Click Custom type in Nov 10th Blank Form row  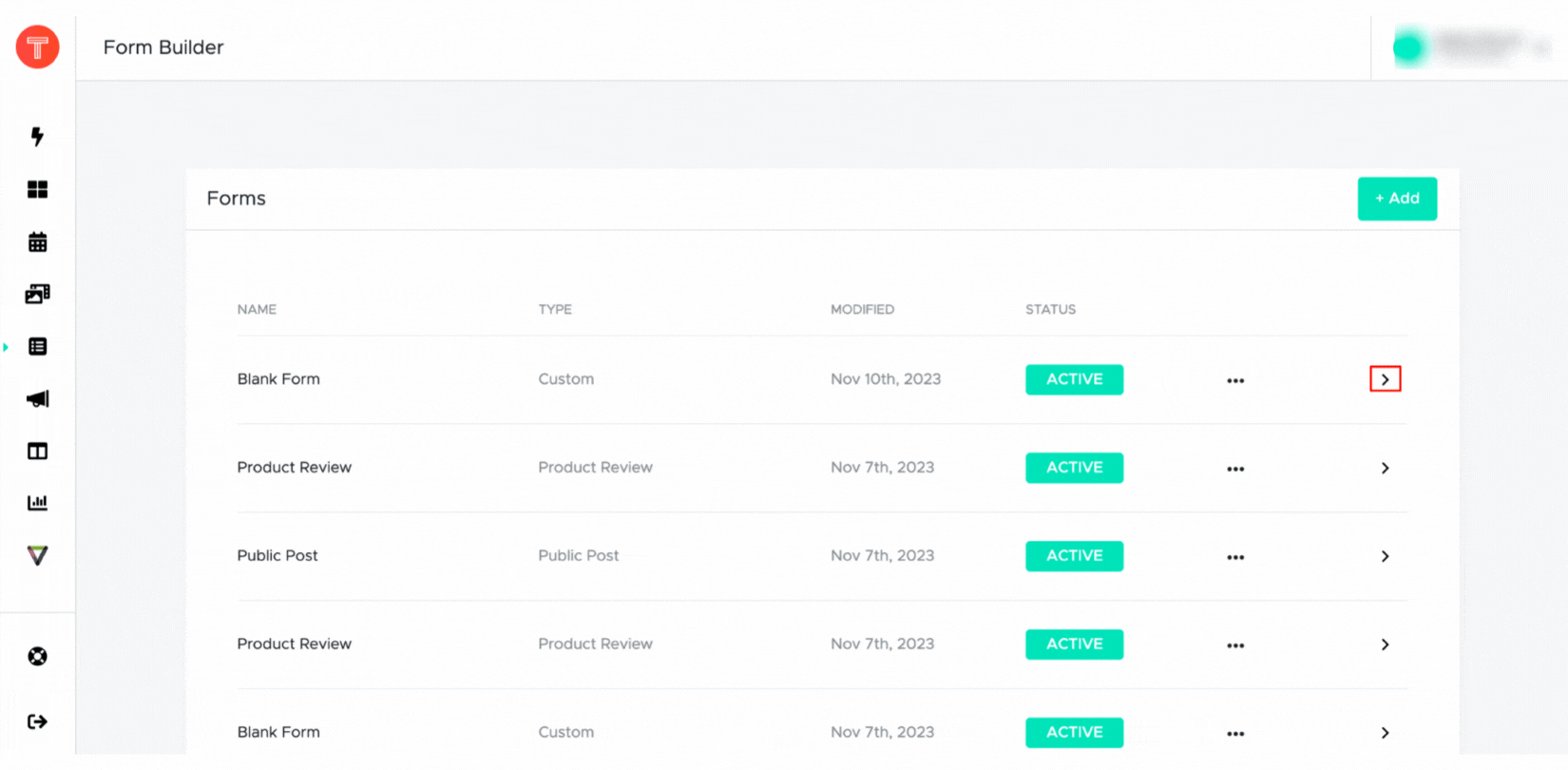point(565,378)
